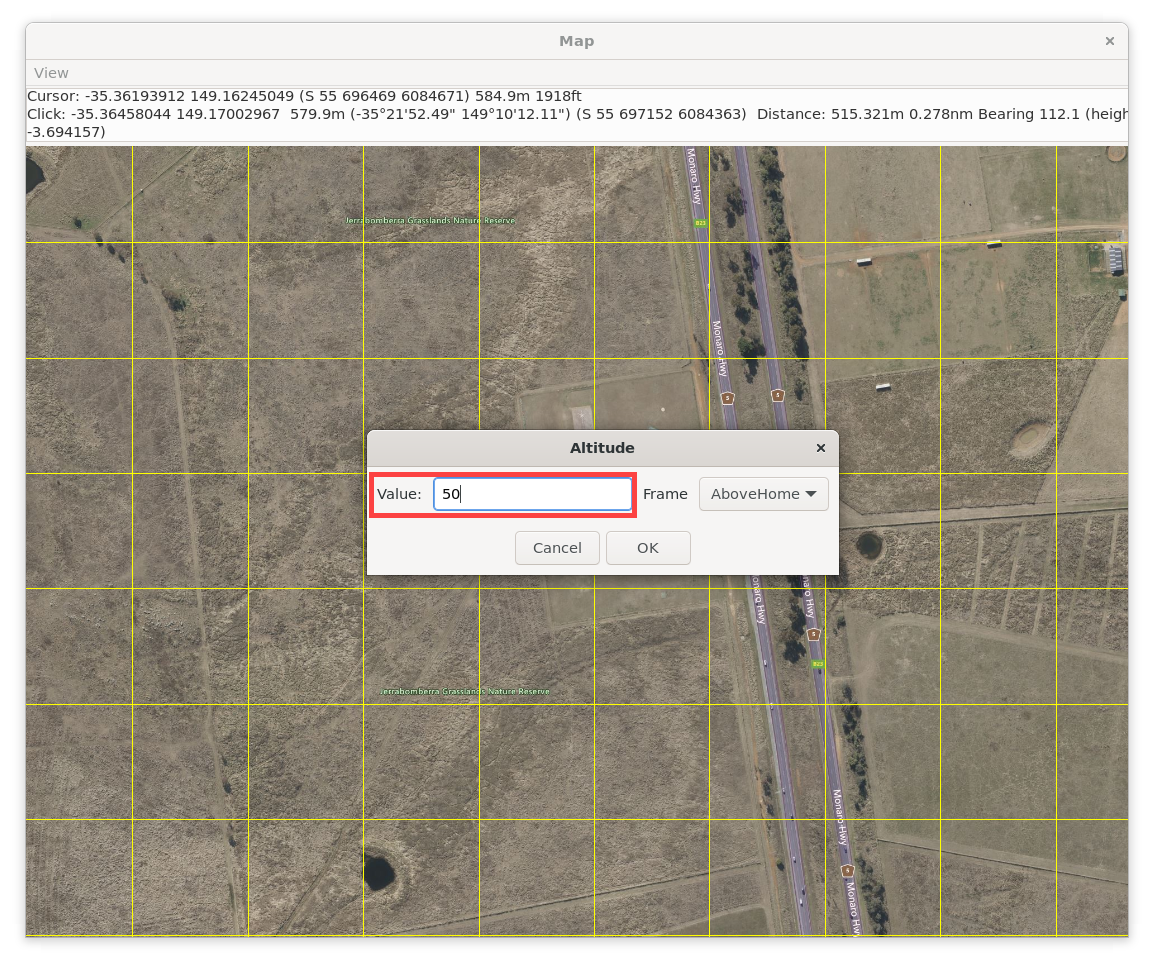Close the Map window

point(1109,41)
